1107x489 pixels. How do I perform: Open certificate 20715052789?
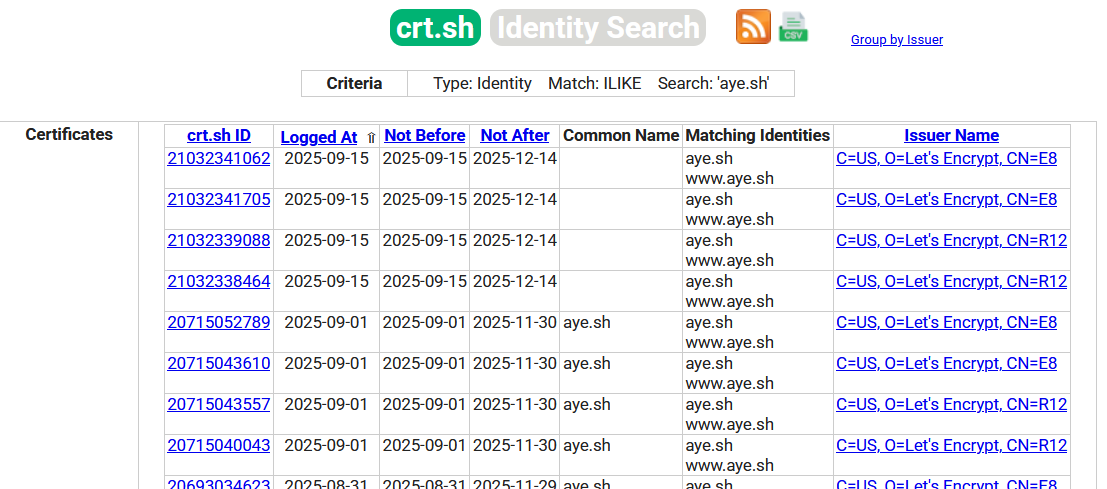[x=219, y=322]
